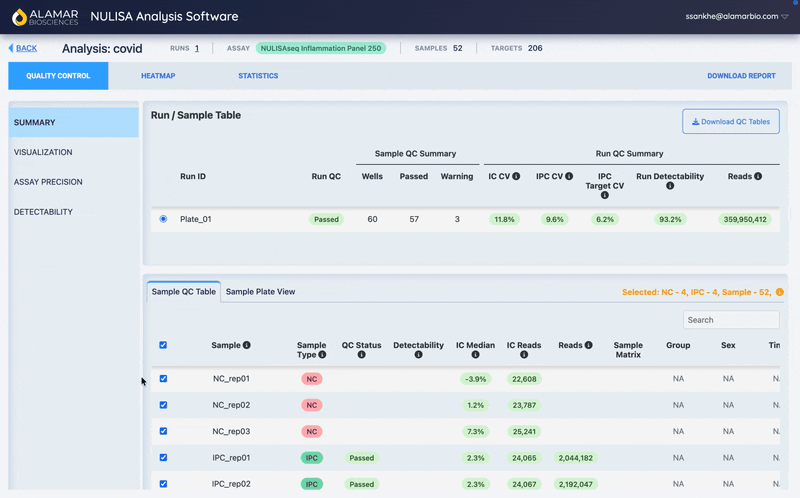The height and width of the screenshot is (498, 800).
Task: Uncheck the IPC_rep01 sample checkbox
Action: coord(163,457)
